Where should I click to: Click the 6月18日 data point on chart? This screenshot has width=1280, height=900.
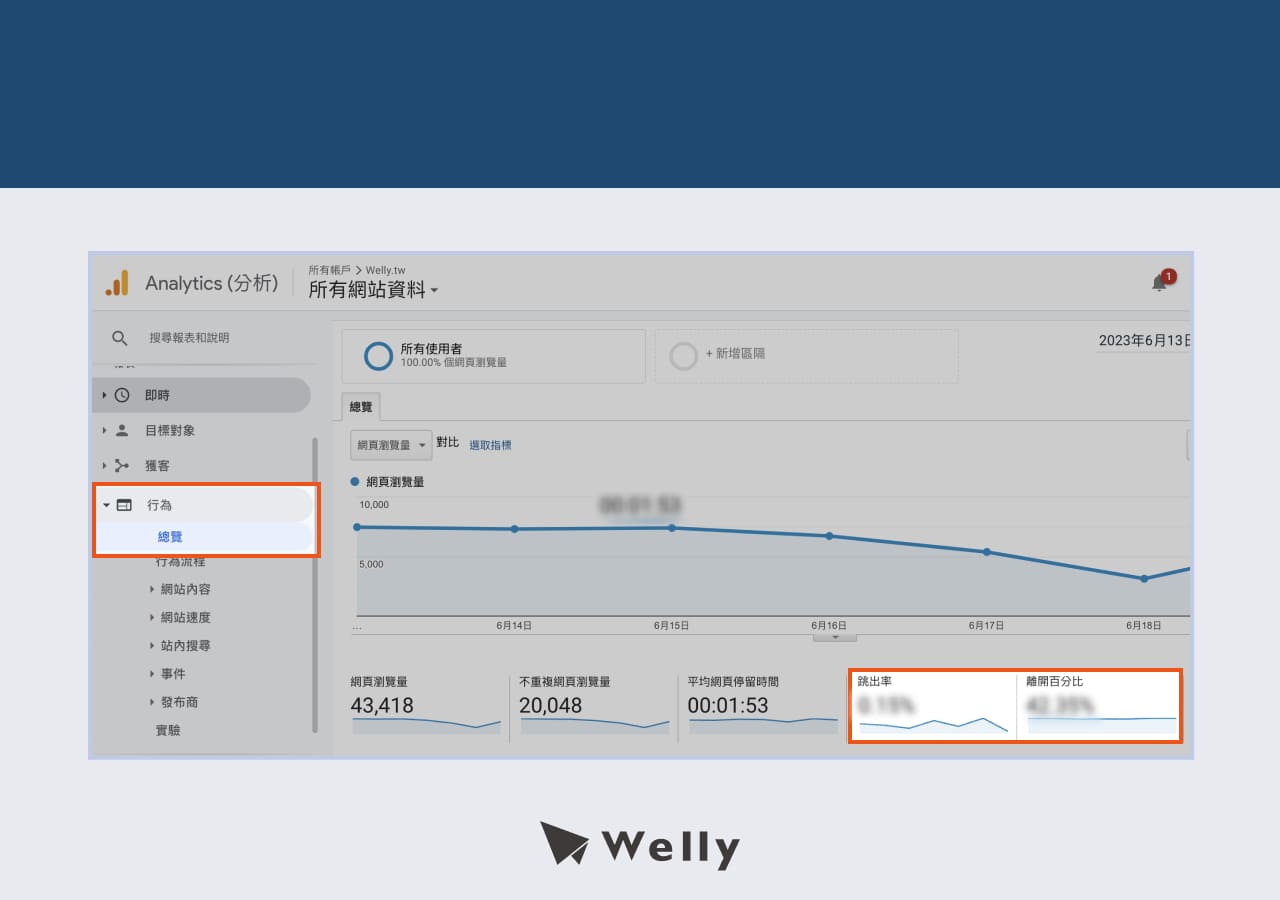(1144, 578)
